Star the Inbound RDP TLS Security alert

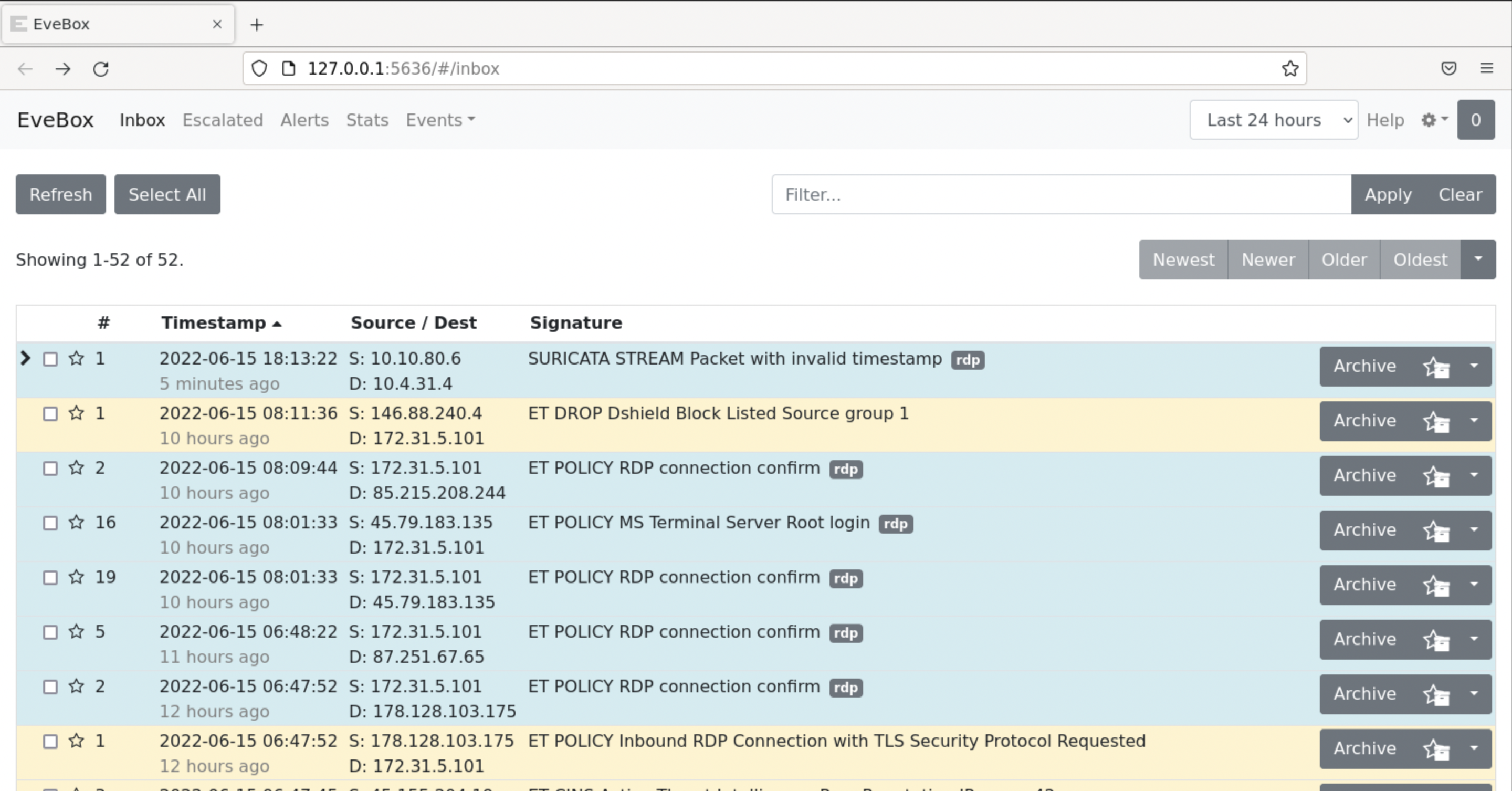76,741
